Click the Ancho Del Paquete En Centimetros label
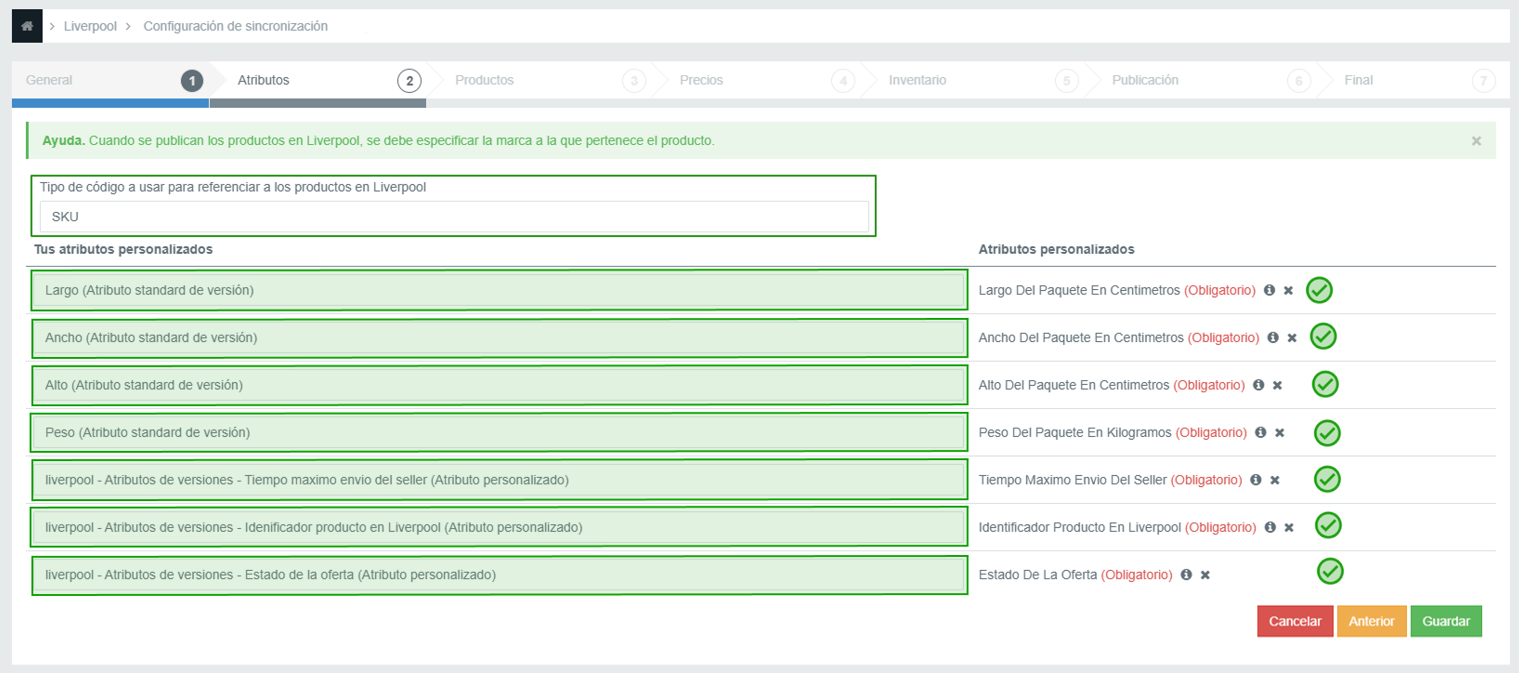The height and width of the screenshot is (673, 1519). point(1081,338)
